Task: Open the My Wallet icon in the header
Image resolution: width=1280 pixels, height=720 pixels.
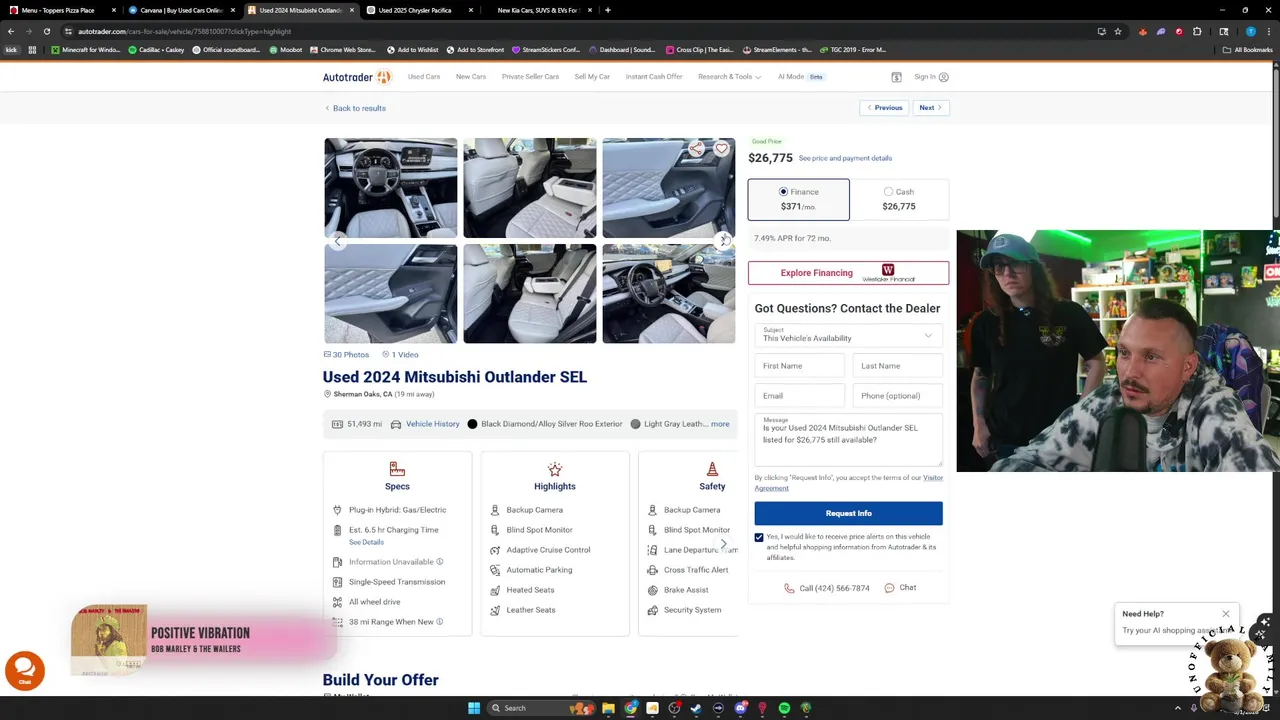Action: (896, 77)
